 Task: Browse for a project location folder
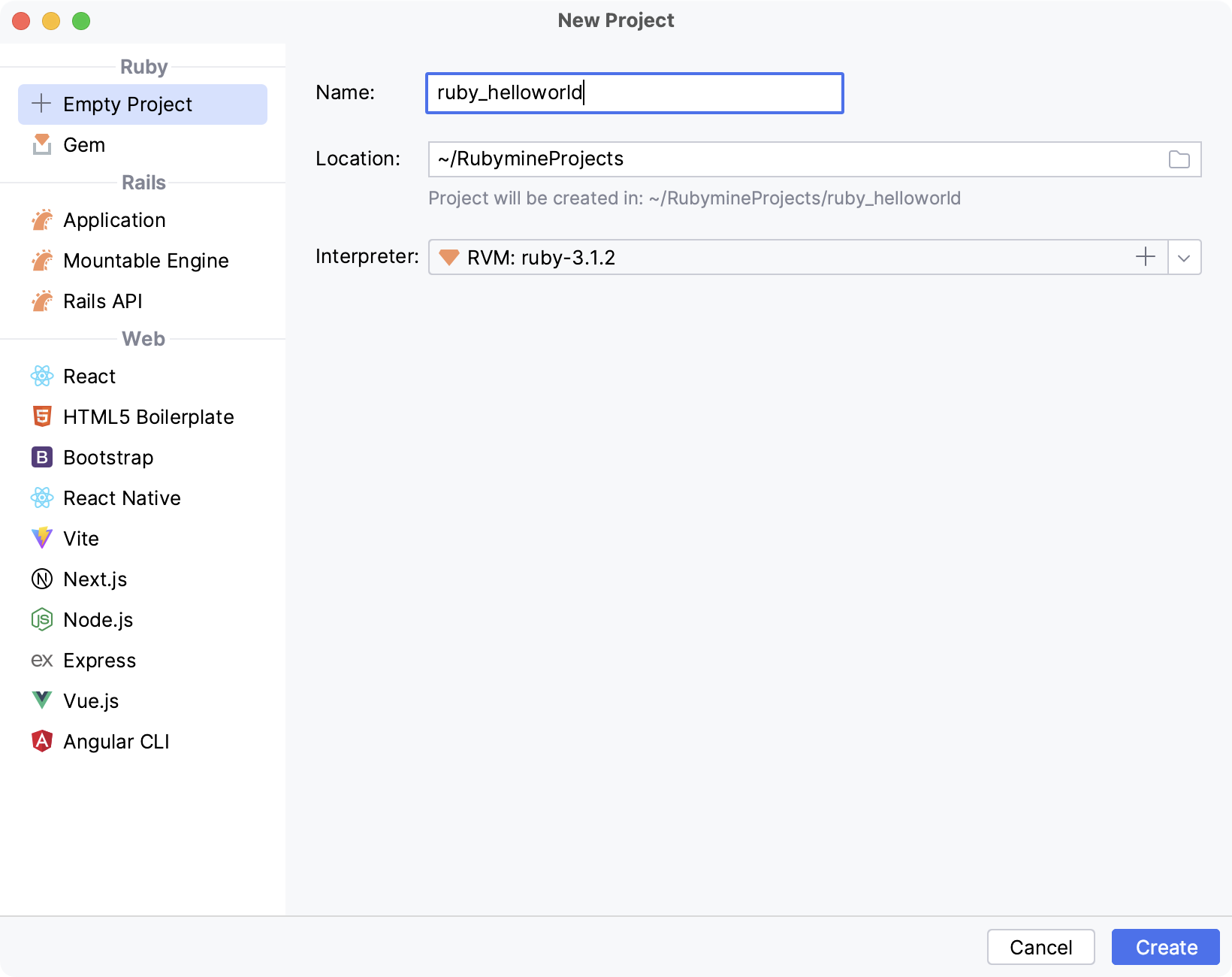(x=1179, y=159)
